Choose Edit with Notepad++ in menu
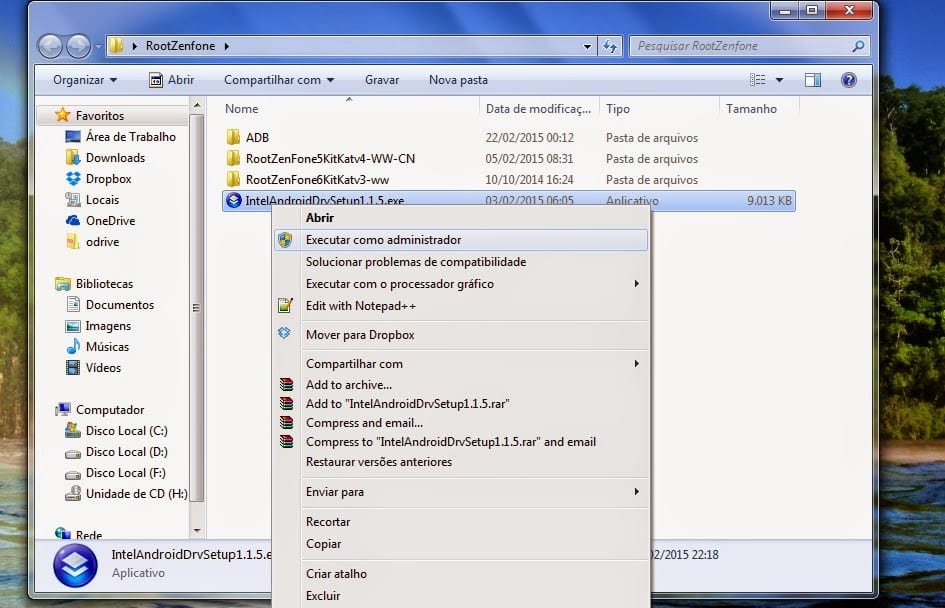This screenshot has height=608, width=945. coord(360,306)
